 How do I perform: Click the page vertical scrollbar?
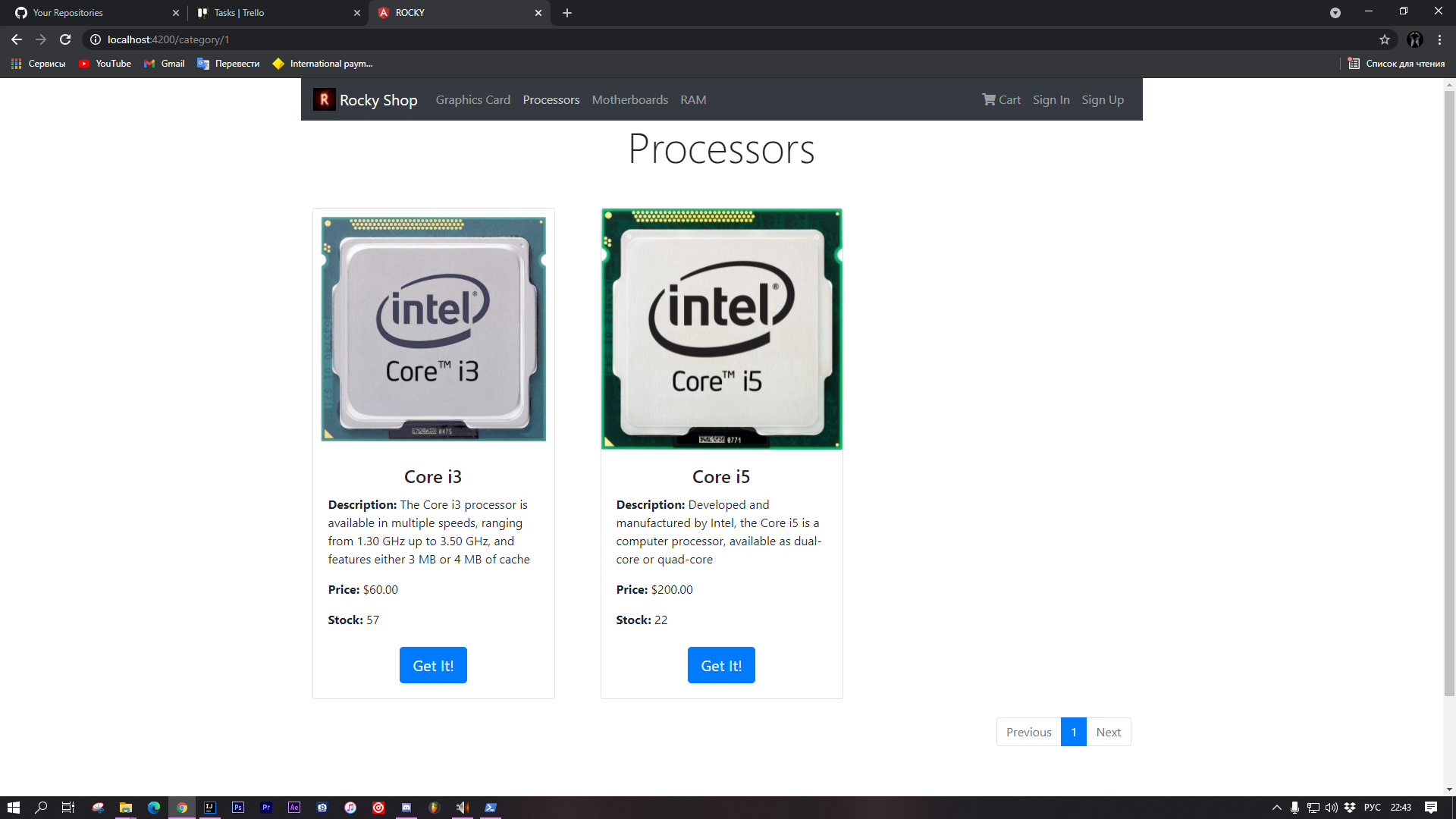click(x=1449, y=394)
